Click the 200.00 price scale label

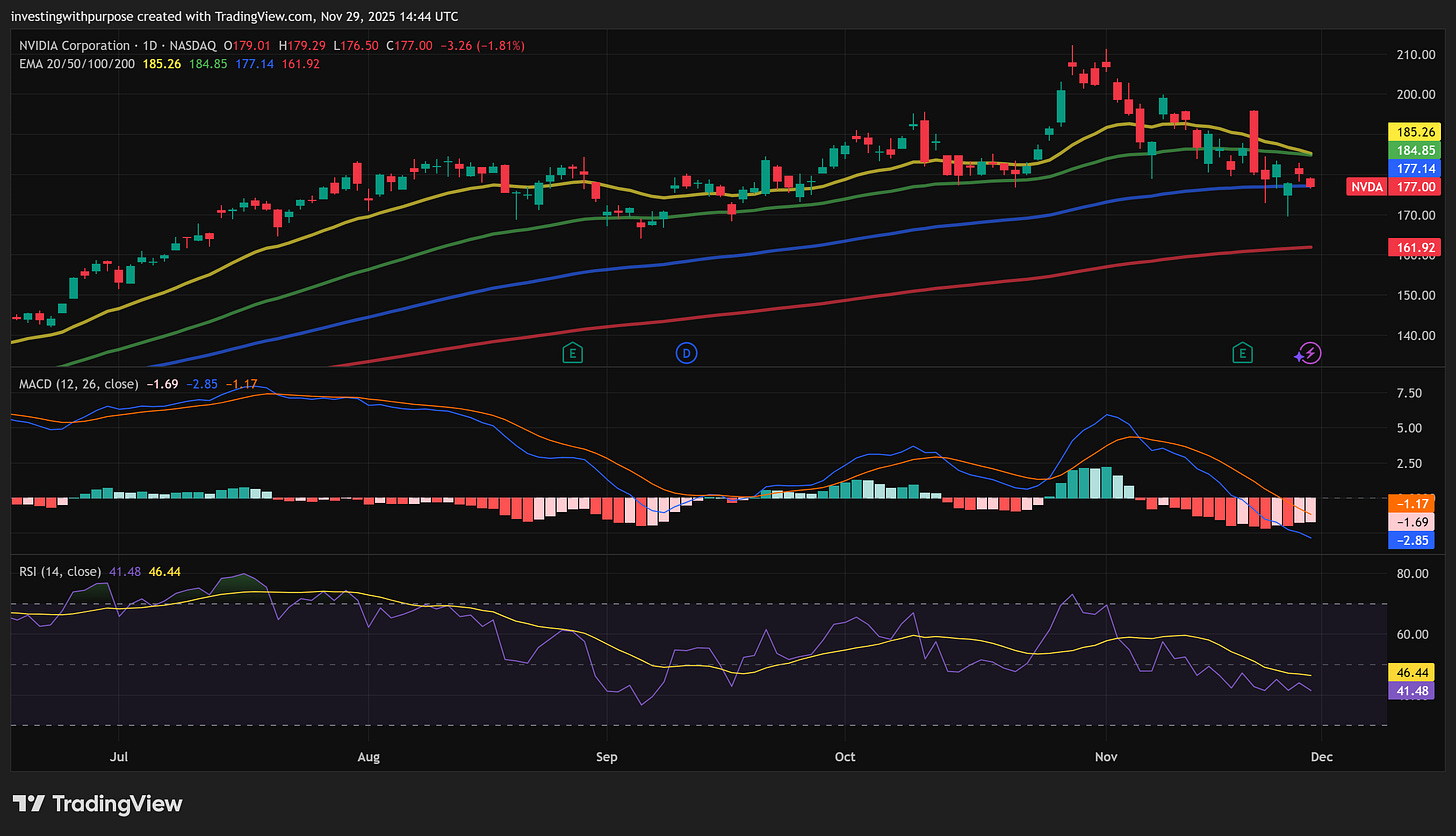point(1416,94)
